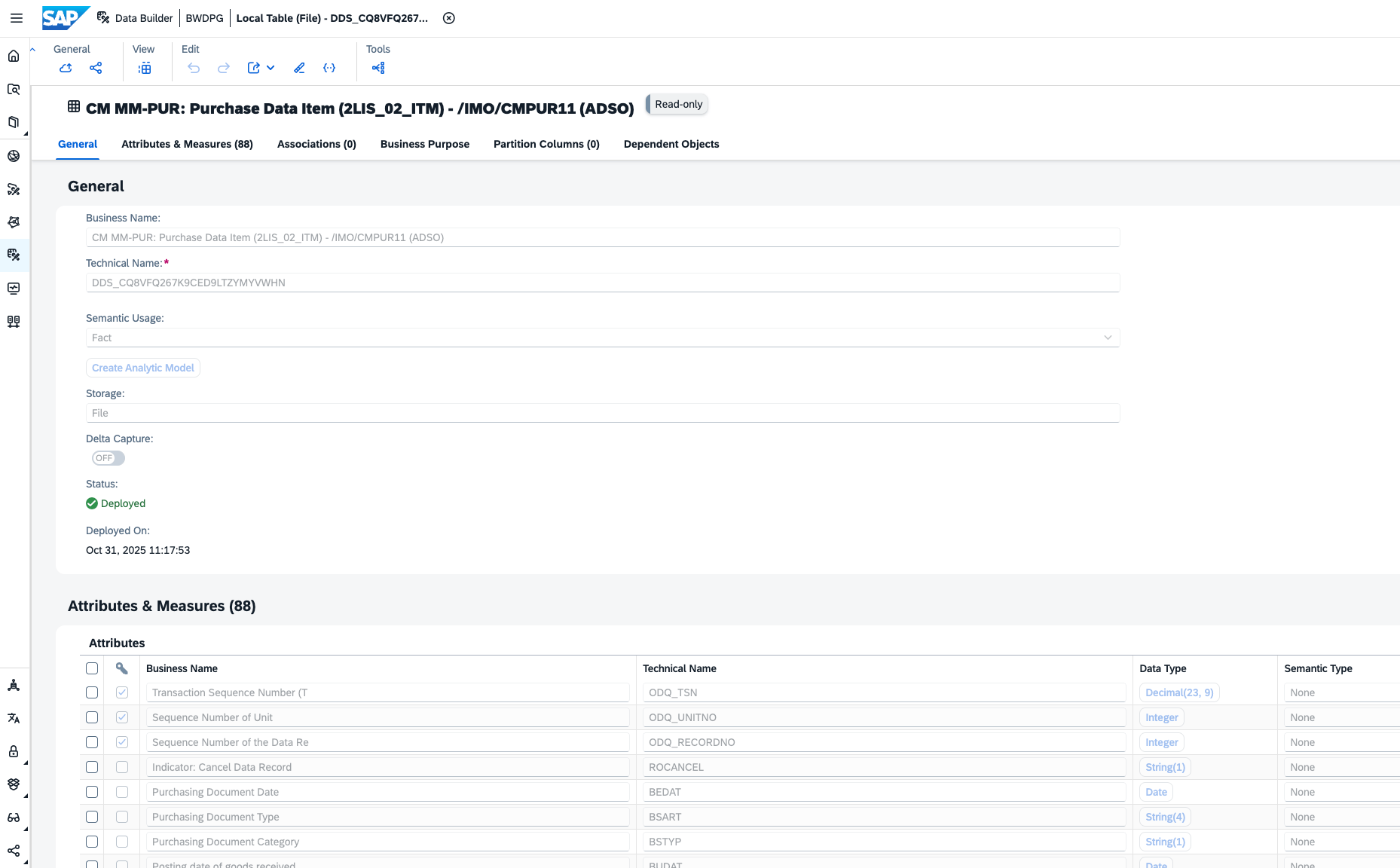Click the Deploy icon in General toolbar
Screen dimensions: 1400x868
(x=66, y=68)
